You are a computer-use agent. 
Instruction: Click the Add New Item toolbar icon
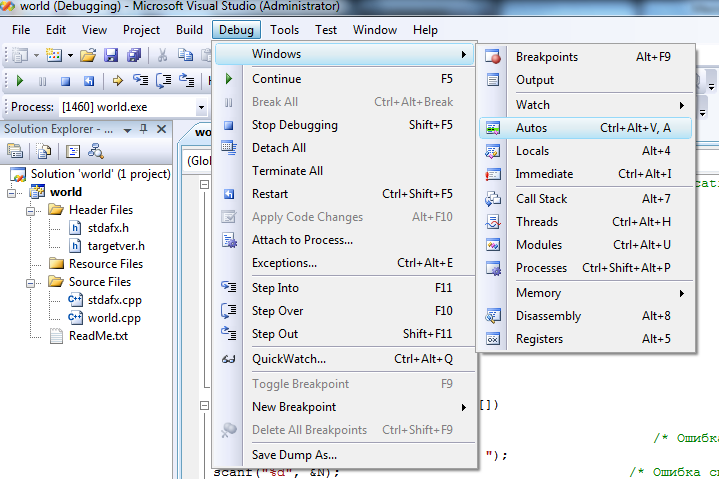54,55
